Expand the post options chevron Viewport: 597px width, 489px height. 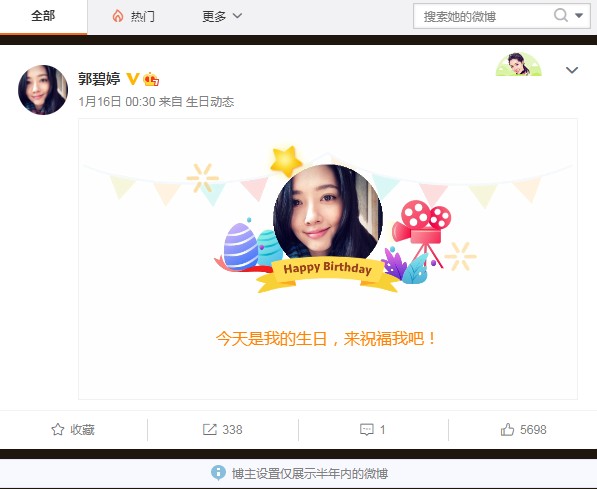[x=572, y=70]
